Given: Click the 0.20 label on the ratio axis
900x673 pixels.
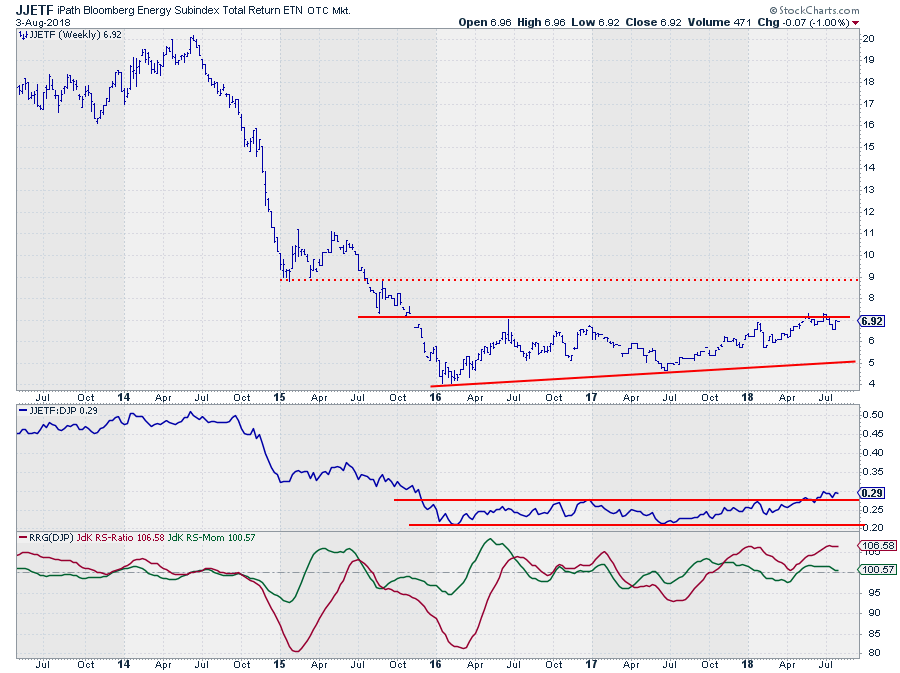Looking at the screenshot, I should [x=873, y=527].
